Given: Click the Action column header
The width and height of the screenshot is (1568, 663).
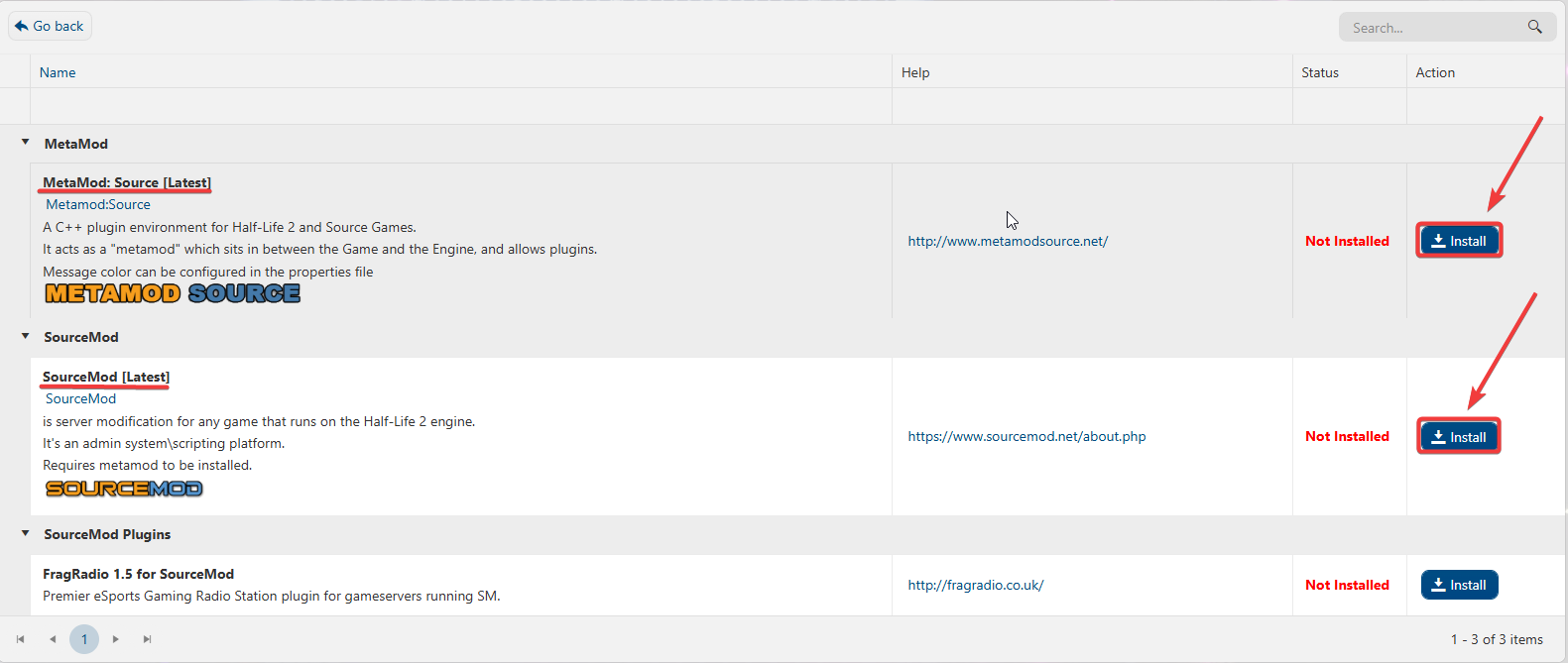Looking at the screenshot, I should [x=1435, y=72].
